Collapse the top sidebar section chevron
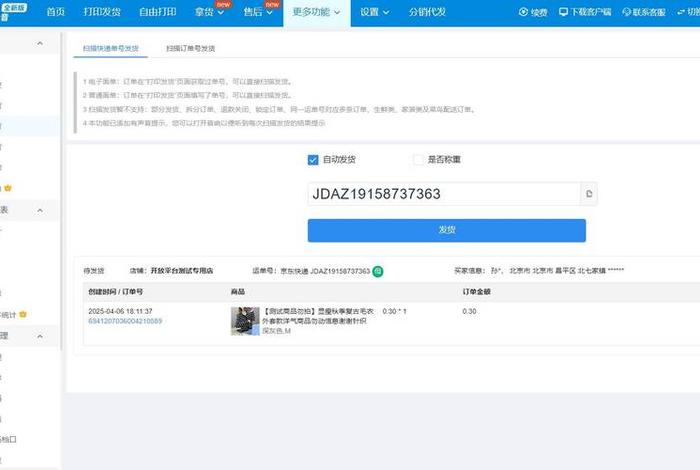 tap(40, 43)
